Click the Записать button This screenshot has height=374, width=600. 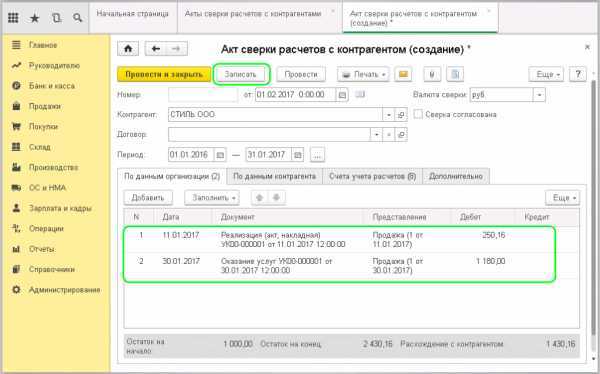click(x=240, y=74)
